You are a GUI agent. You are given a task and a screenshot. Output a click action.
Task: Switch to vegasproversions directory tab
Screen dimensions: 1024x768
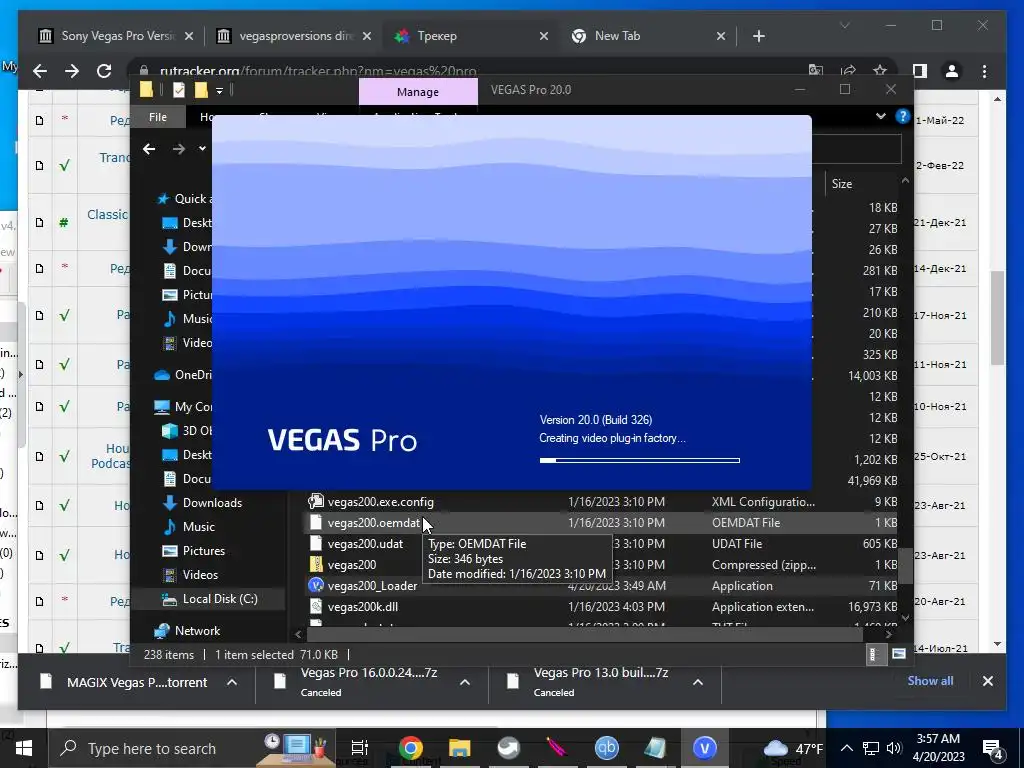click(295, 36)
